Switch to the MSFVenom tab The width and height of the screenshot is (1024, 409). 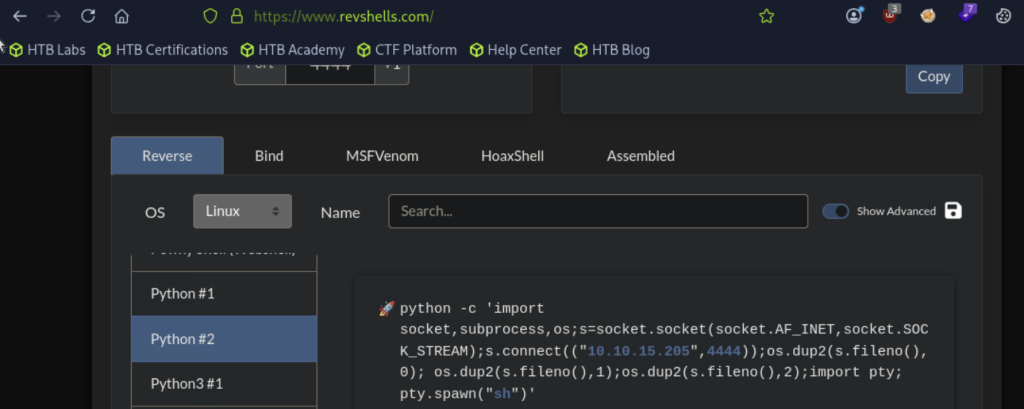[x=382, y=156]
